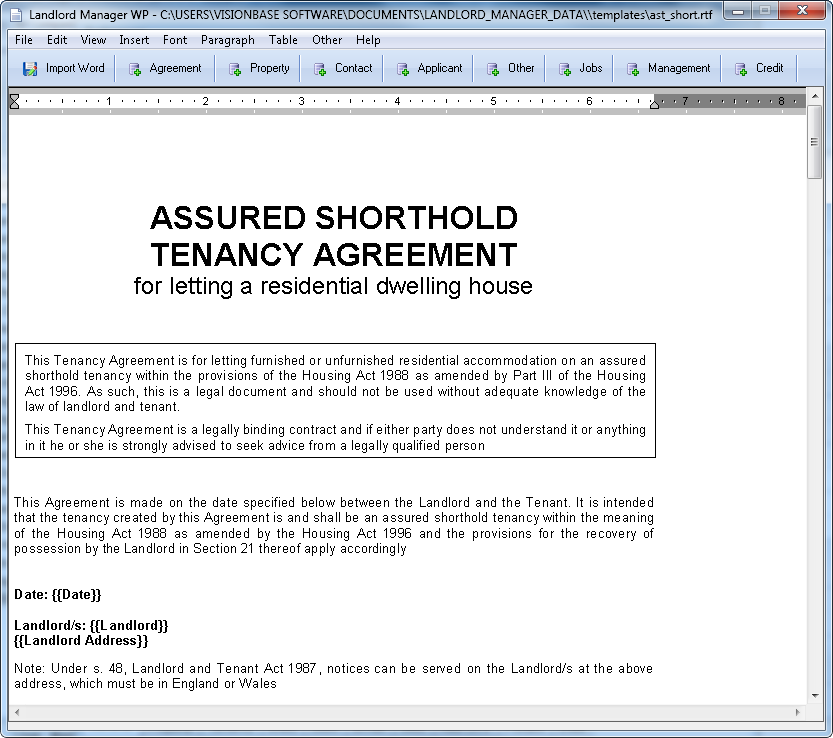
Task: Click the horizontal scrollbar right arrow
Action: (x=797, y=712)
